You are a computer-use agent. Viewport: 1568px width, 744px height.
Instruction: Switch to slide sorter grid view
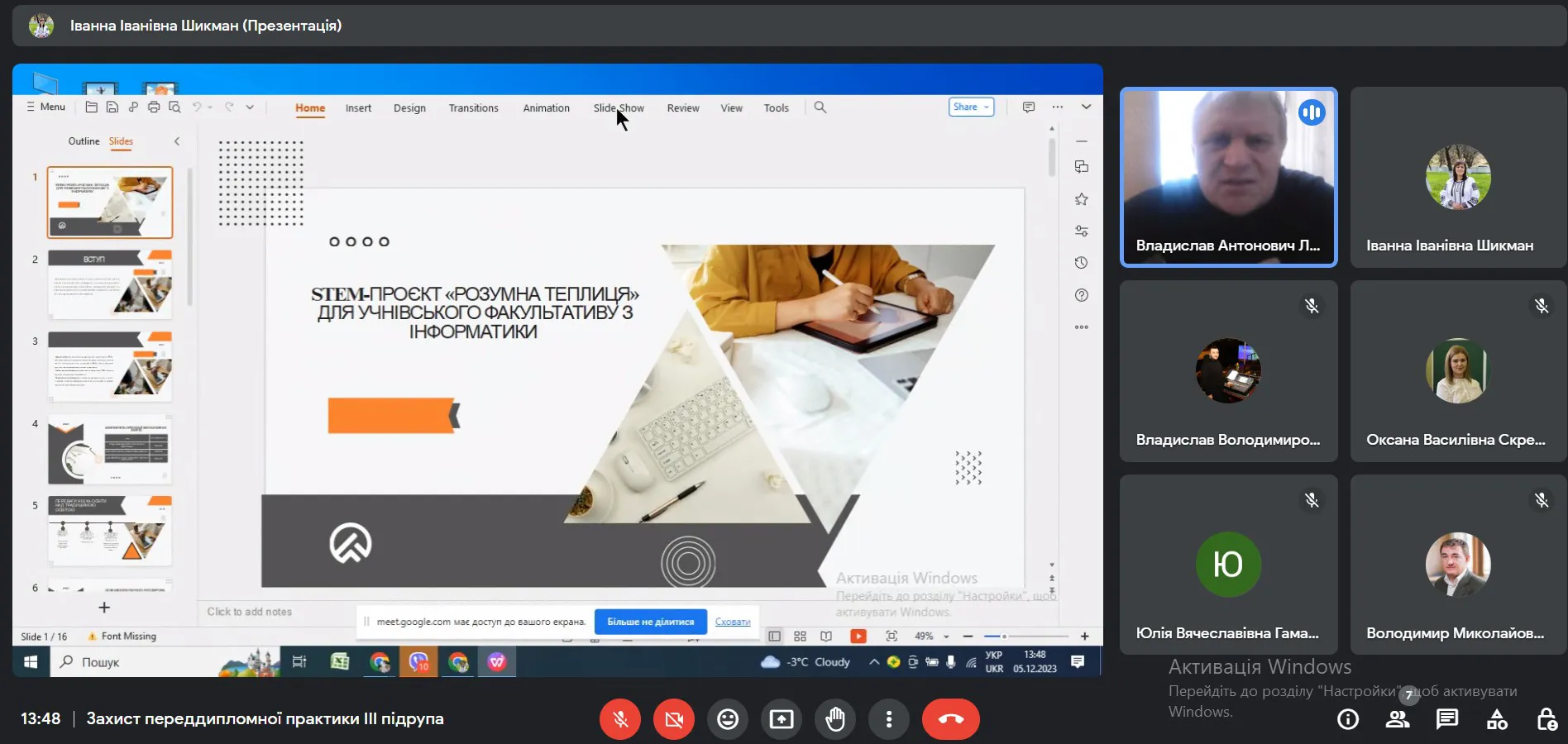[800, 636]
